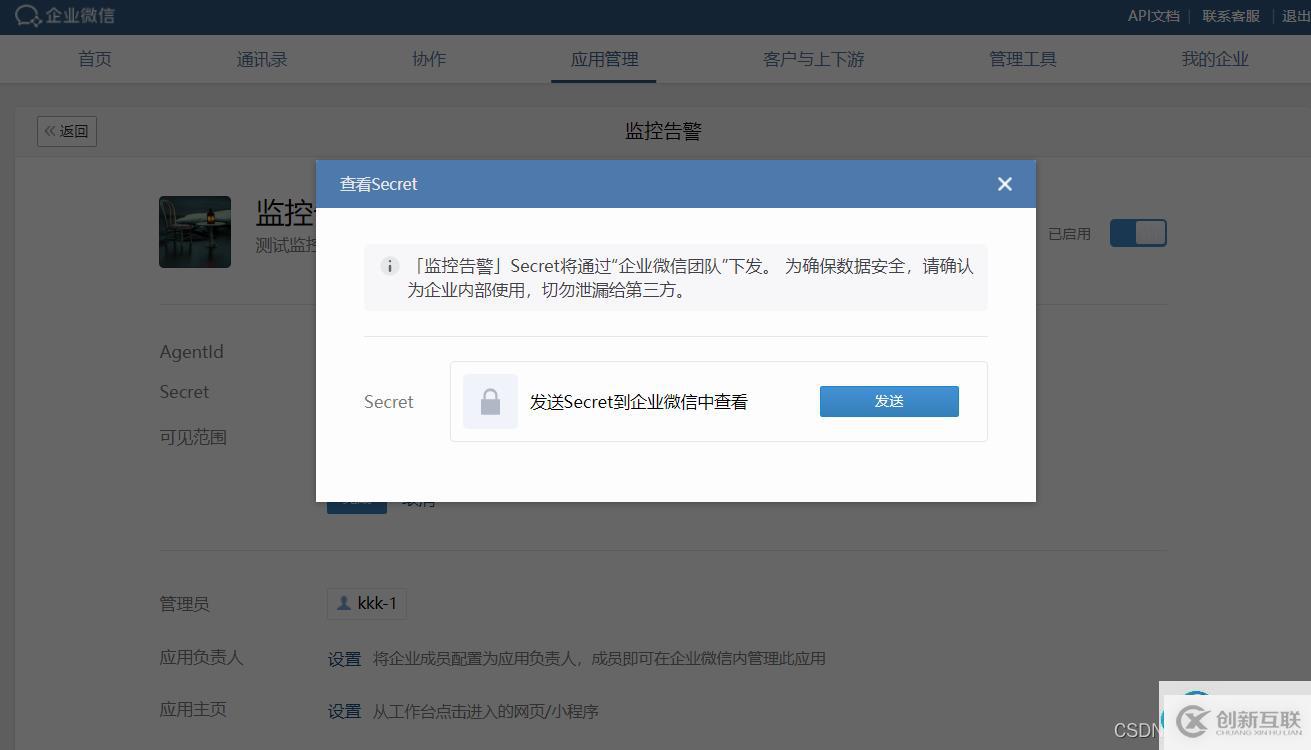The width and height of the screenshot is (1311, 750).
Task: Open the 协作 tab
Action: pyautogui.click(x=429, y=59)
